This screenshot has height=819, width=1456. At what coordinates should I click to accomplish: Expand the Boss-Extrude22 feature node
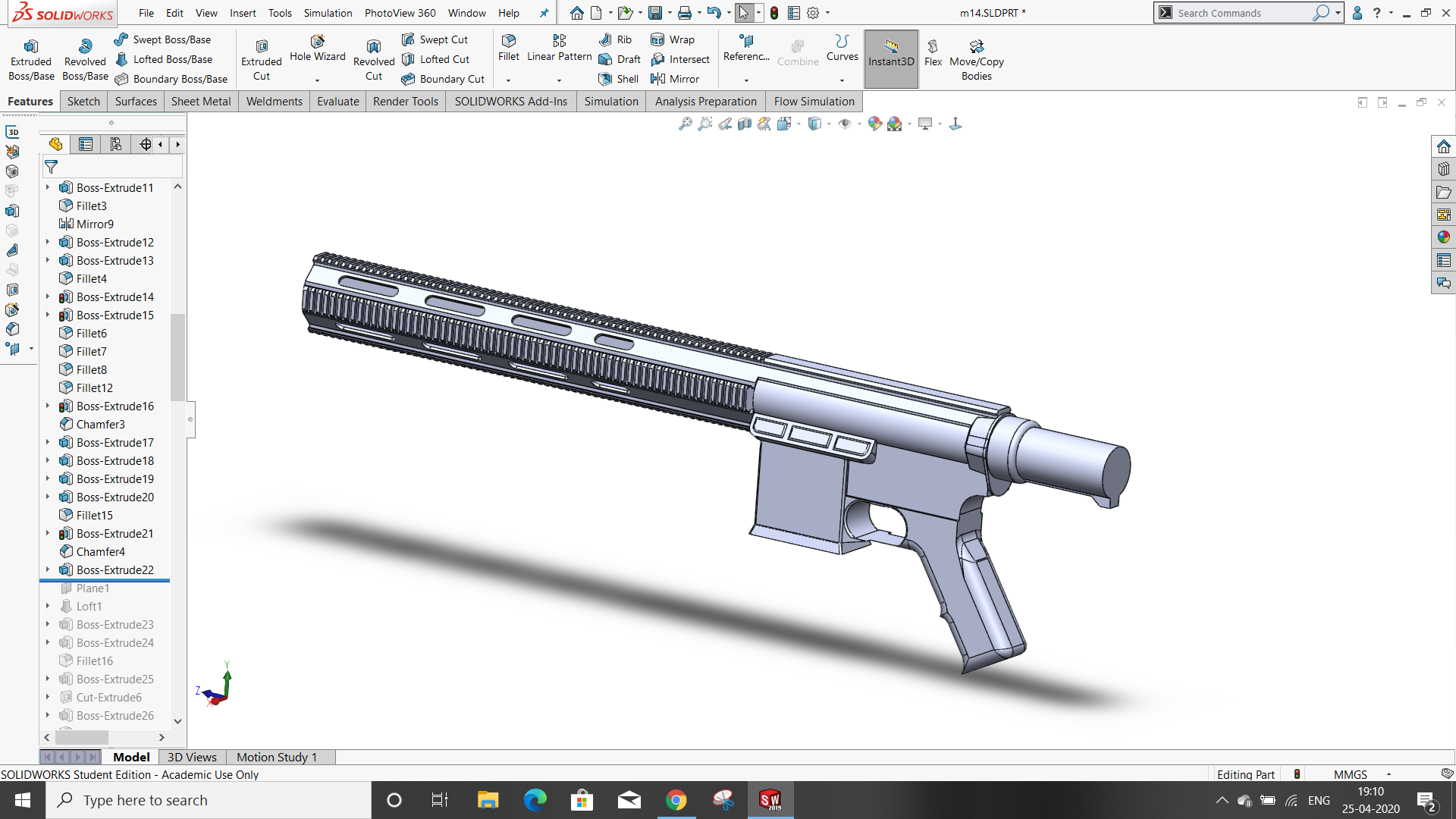(48, 570)
